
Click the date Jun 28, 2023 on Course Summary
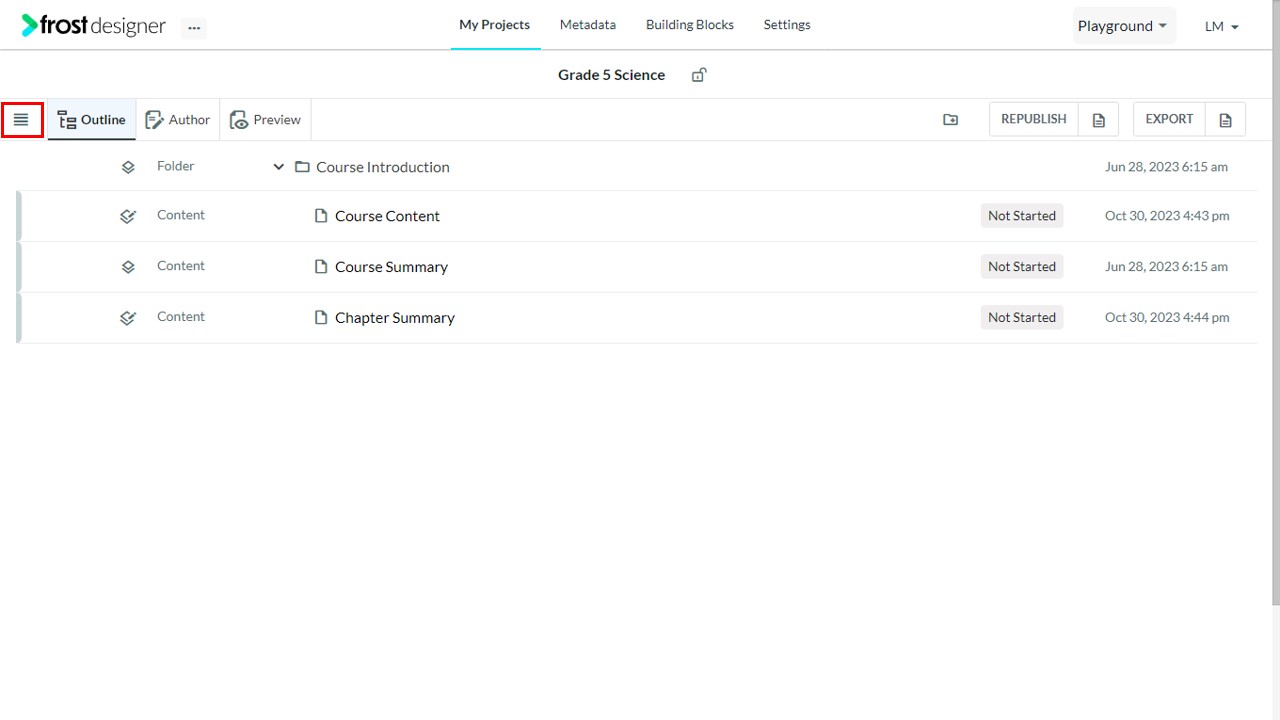(x=1166, y=267)
